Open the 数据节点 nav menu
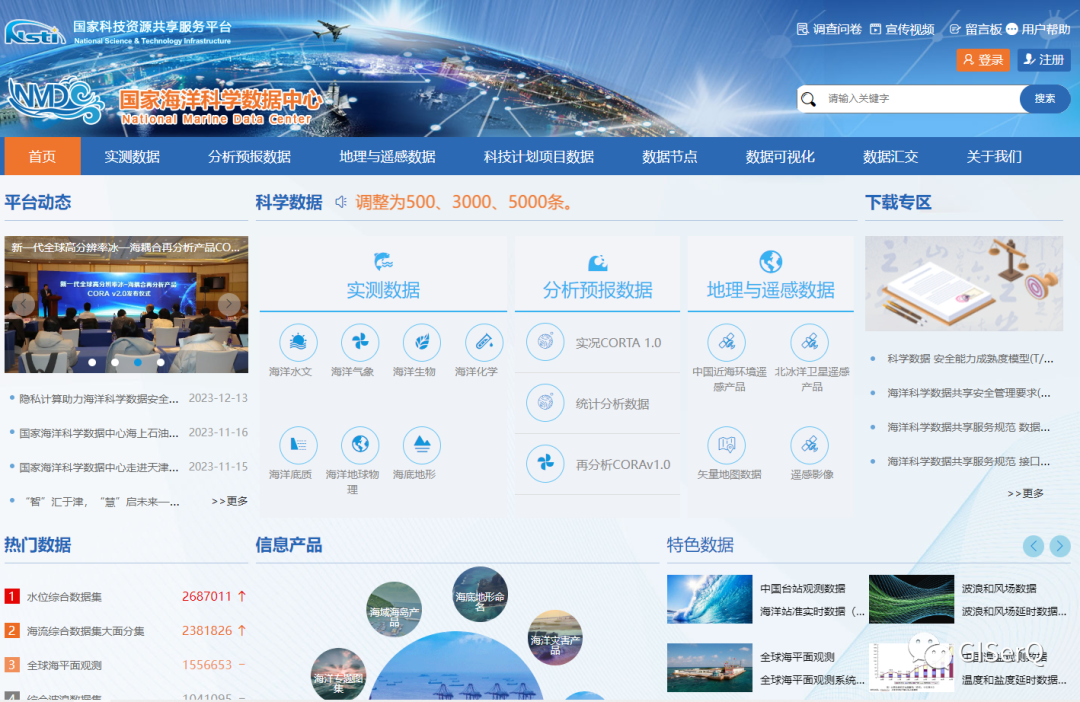The image size is (1080, 702). (669, 156)
